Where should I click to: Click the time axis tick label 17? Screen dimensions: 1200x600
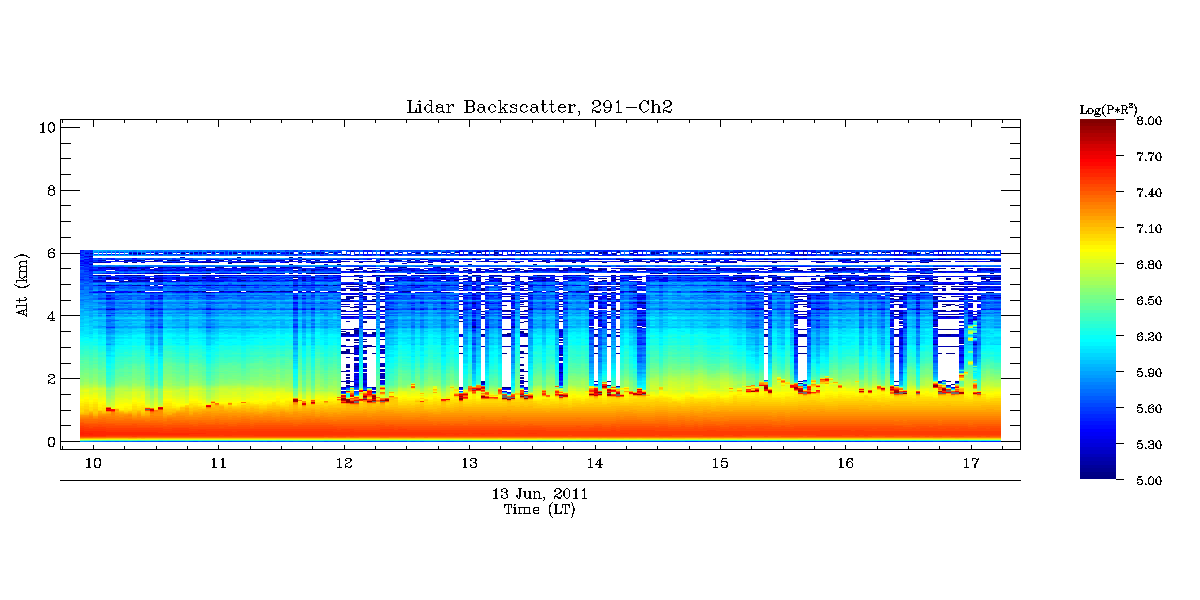(970, 464)
